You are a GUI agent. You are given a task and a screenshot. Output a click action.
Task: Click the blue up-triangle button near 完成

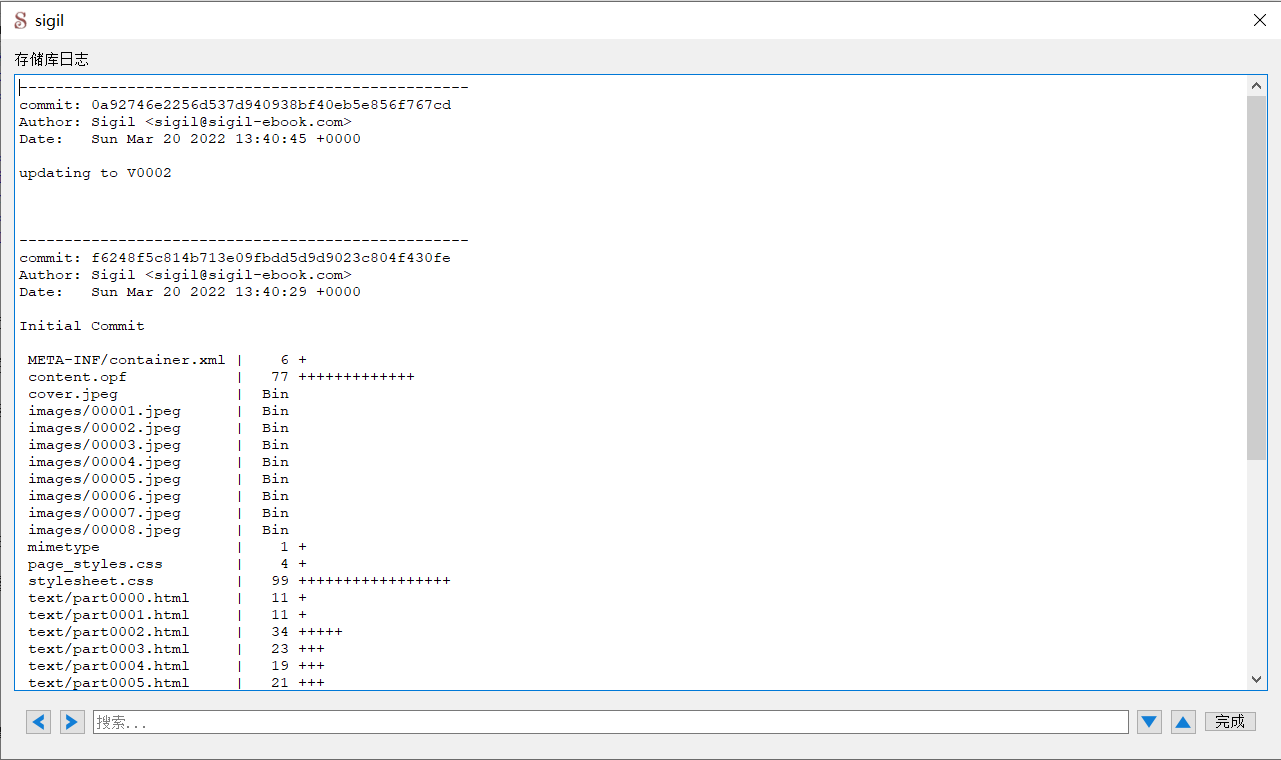[x=1182, y=721]
